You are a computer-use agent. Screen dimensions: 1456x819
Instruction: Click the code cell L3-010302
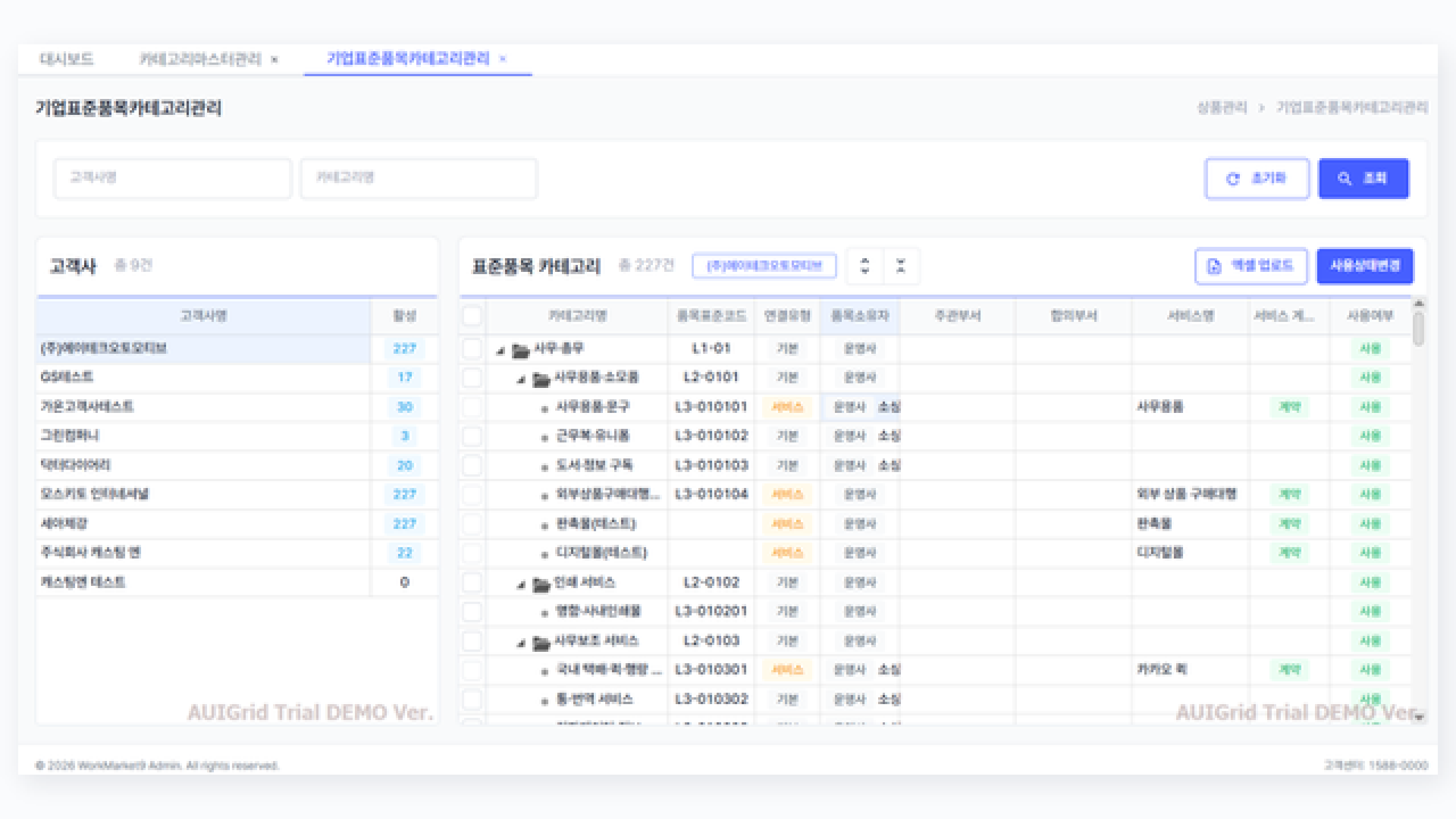[x=711, y=699]
